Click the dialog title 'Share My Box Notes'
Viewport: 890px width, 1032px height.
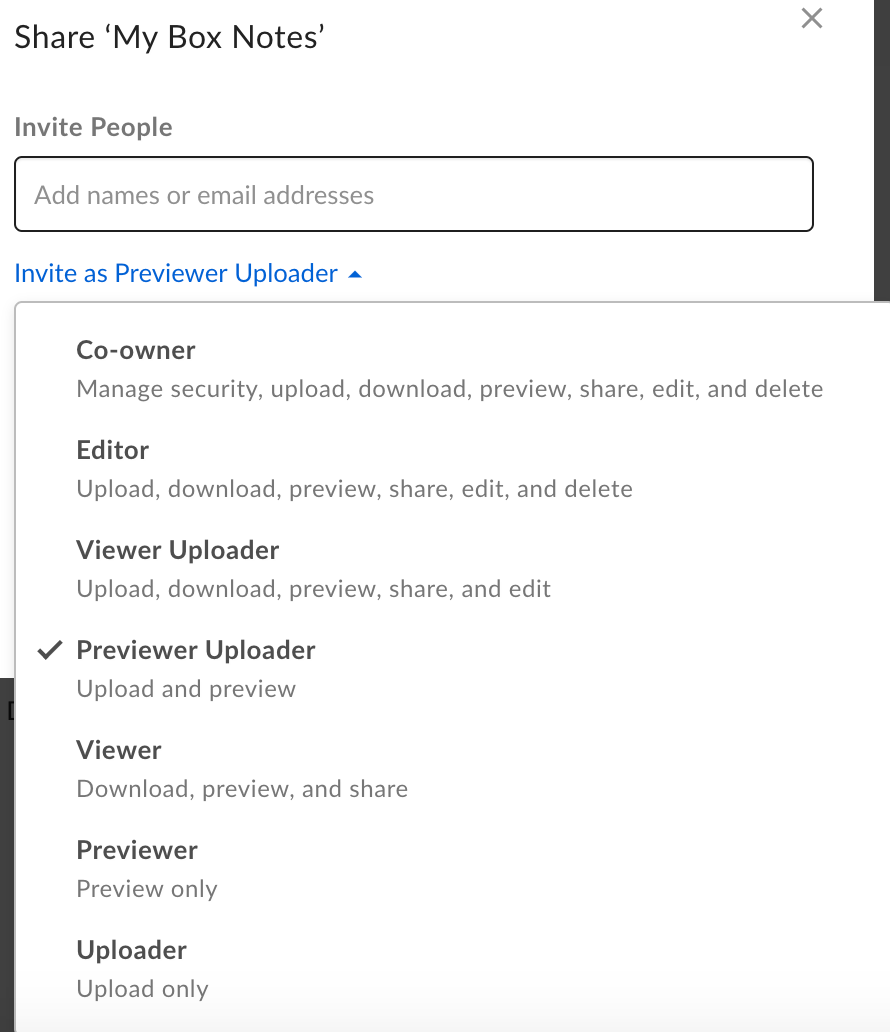[169, 37]
